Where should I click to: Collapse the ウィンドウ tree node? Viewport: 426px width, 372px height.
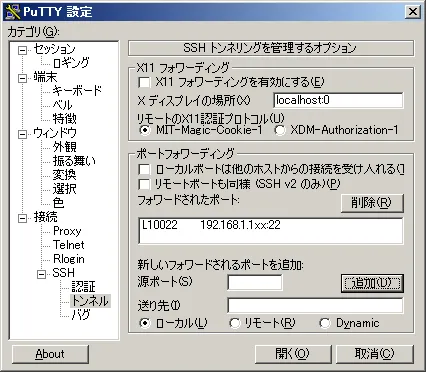pos(22,134)
